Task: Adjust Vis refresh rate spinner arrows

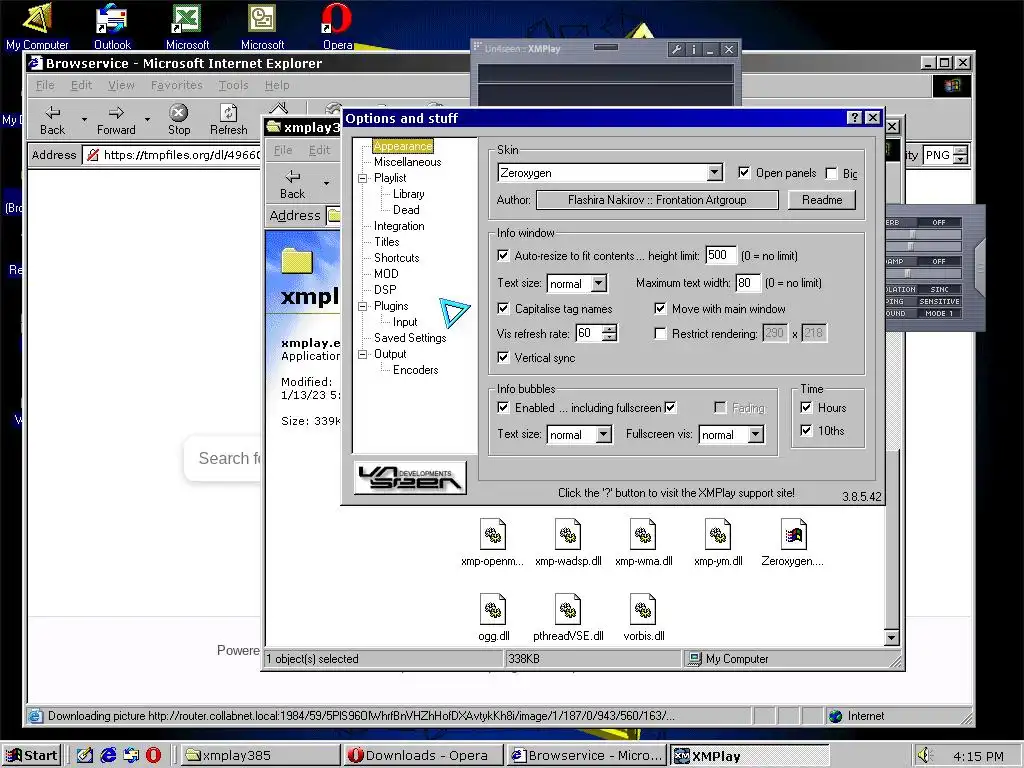Action: [609, 333]
